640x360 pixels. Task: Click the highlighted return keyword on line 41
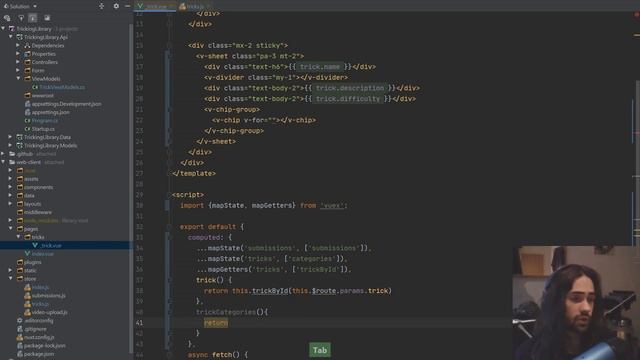click(x=216, y=322)
